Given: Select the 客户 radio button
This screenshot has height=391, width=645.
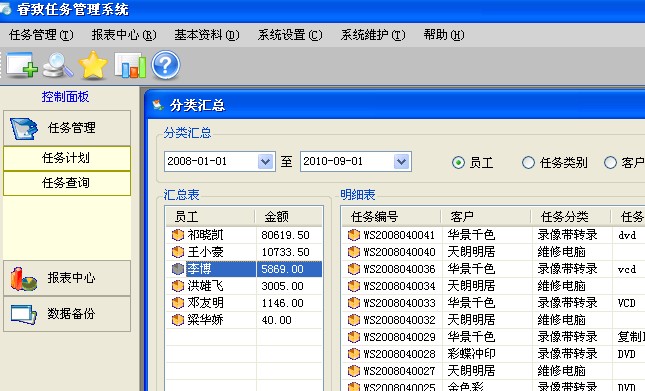Looking at the screenshot, I should (x=610, y=163).
